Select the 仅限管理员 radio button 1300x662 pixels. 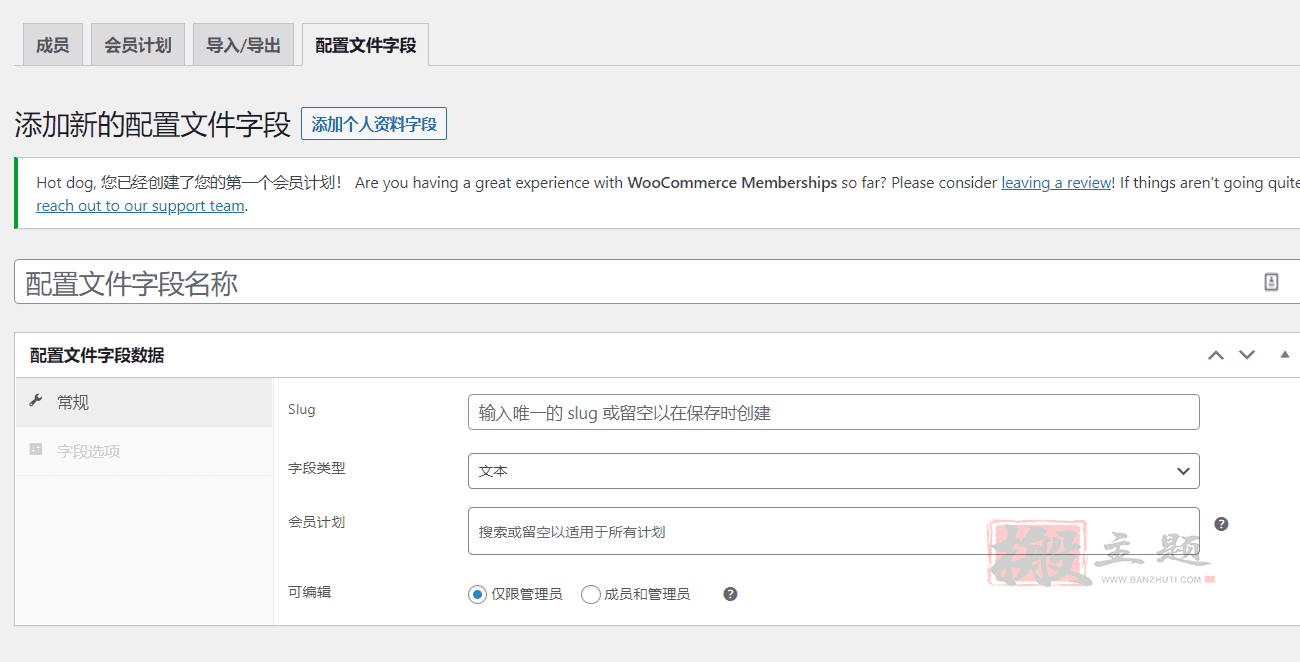coord(477,594)
